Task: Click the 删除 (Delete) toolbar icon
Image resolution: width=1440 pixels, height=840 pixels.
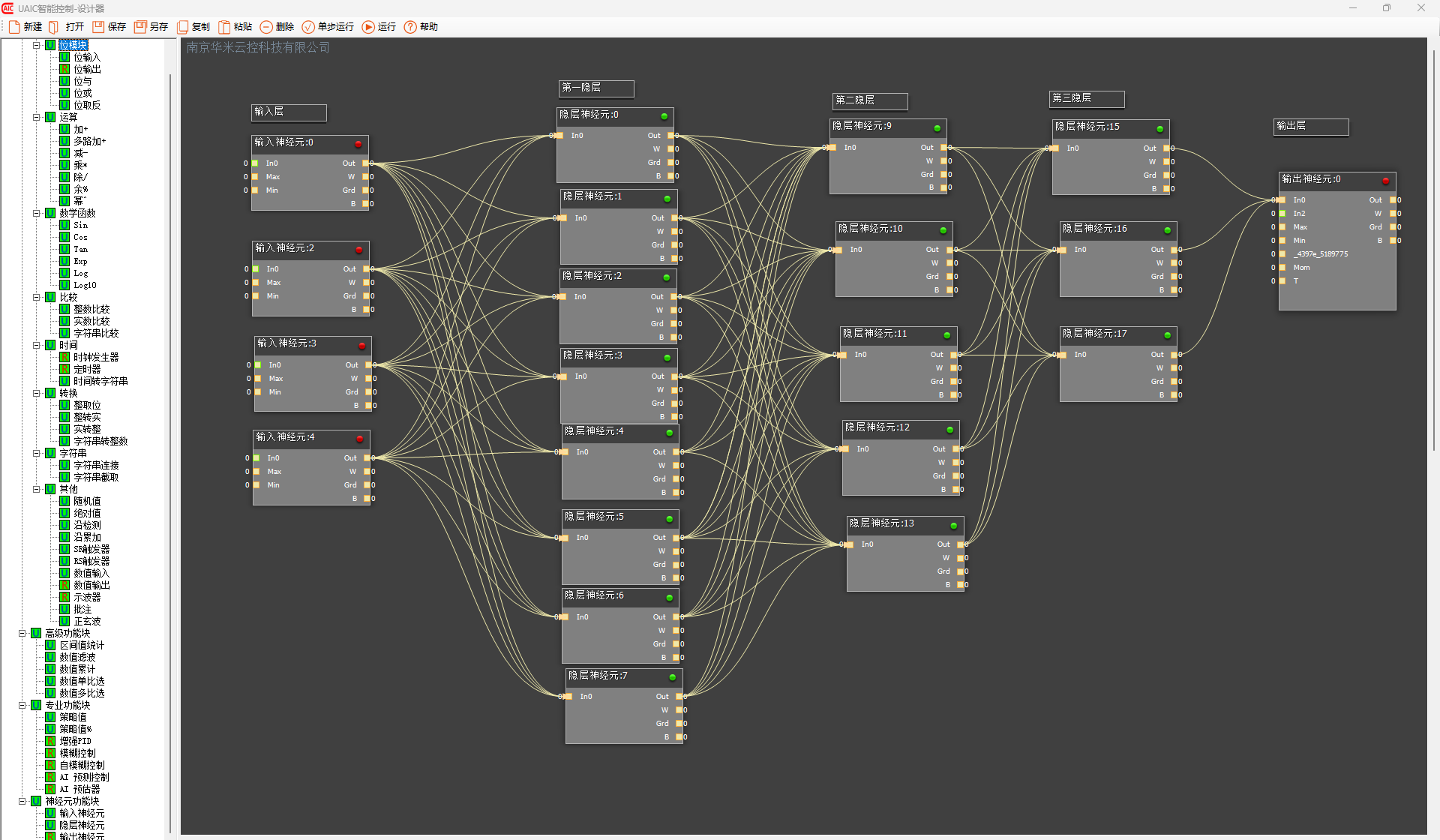Action: 266,27
